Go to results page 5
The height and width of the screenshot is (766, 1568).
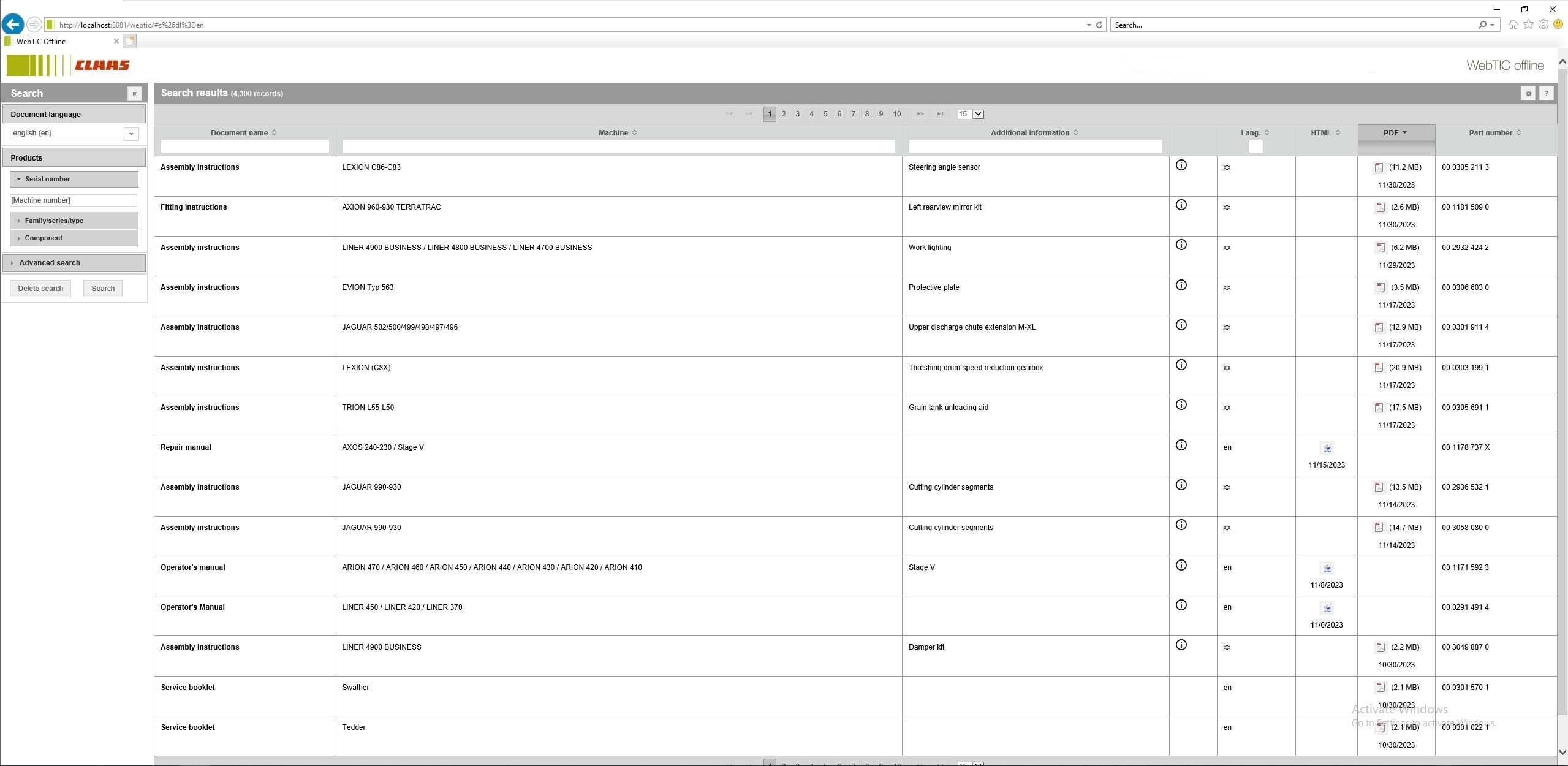point(825,114)
